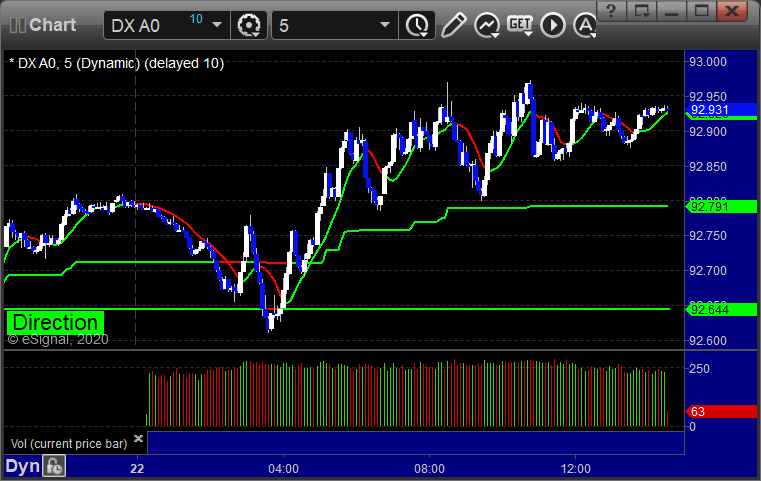Click the blue symbol link number 10

tap(196, 19)
